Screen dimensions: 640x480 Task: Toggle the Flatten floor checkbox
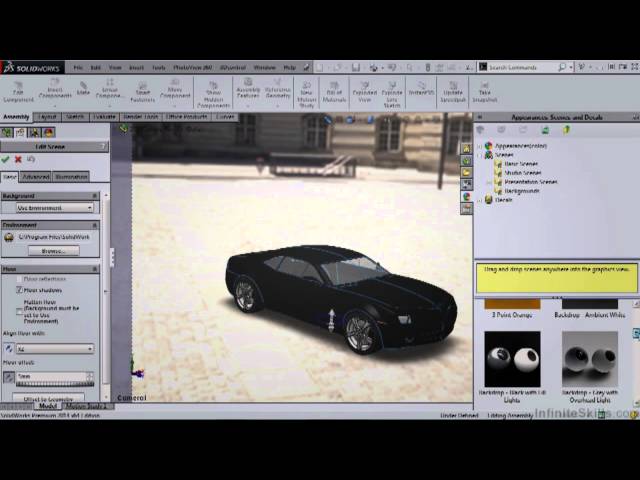coord(19,312)
